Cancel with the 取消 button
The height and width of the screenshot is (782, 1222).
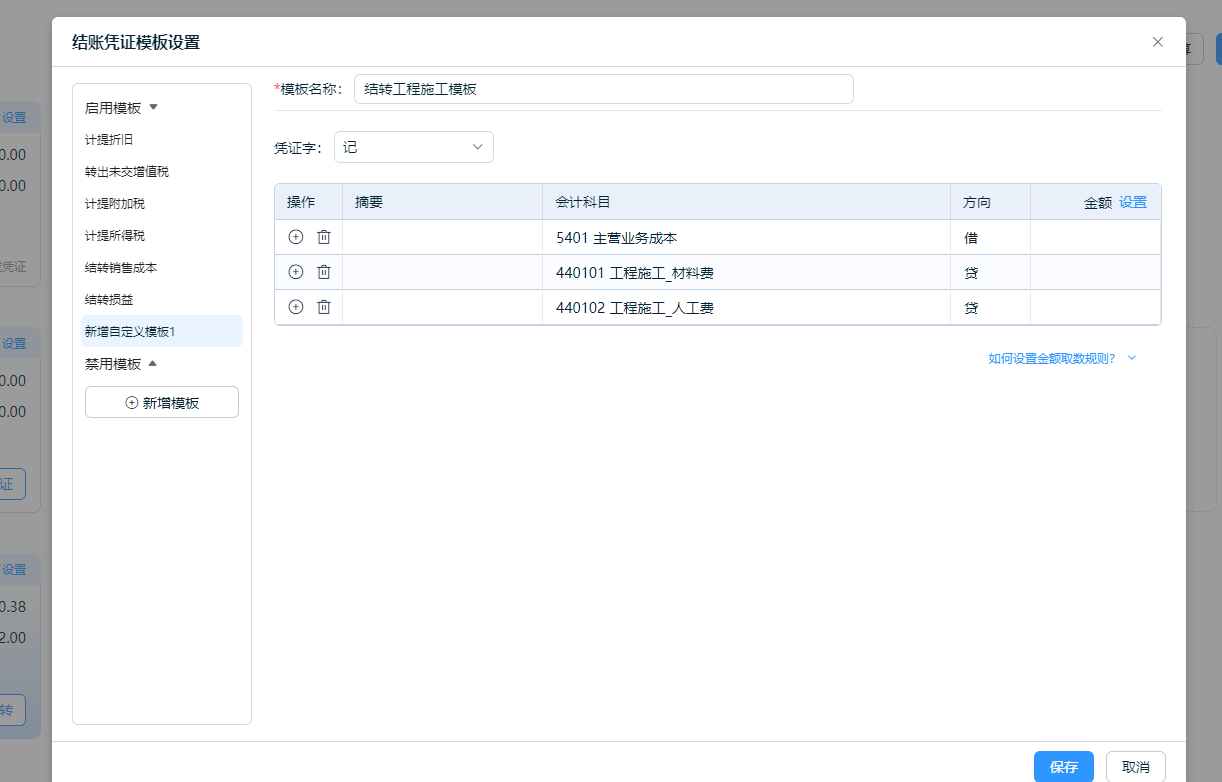[x=1135, y=767]
